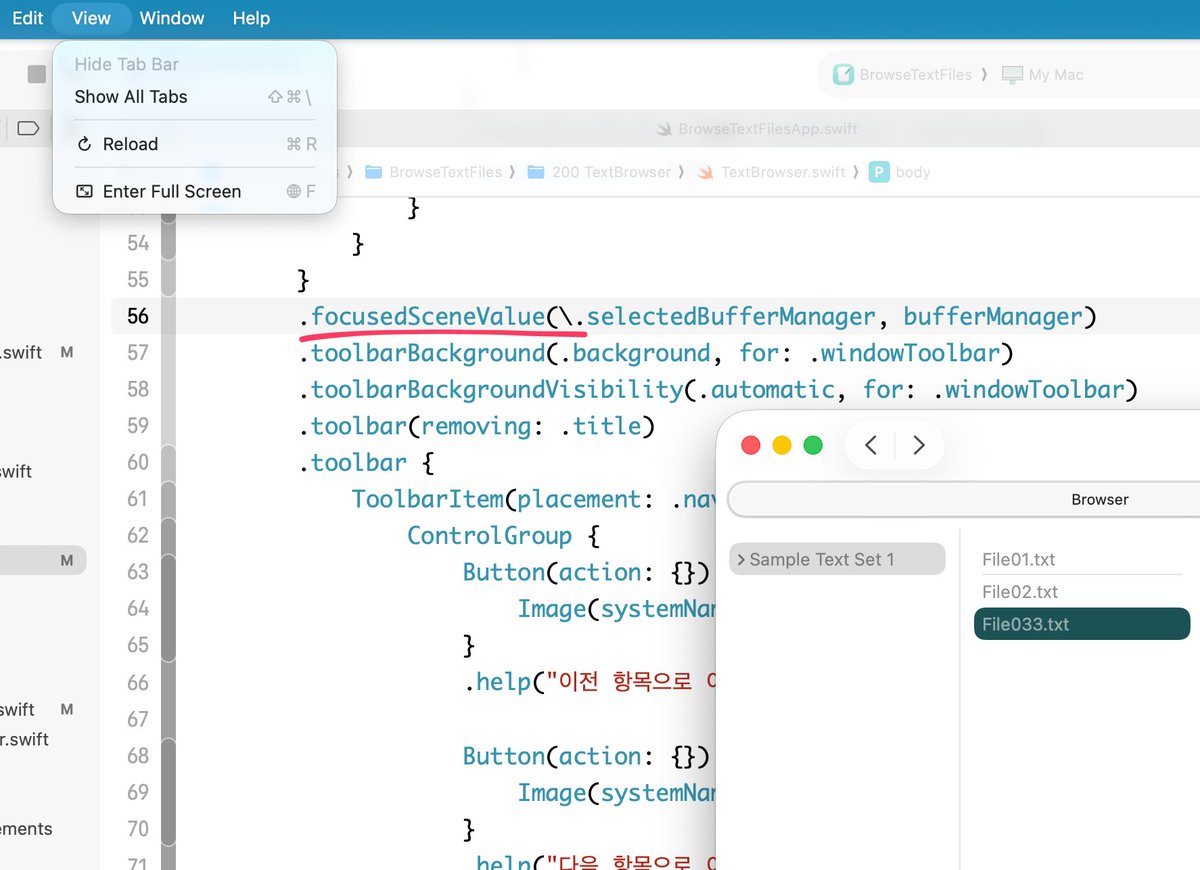Click ControlGroup in code

[490, 536]
